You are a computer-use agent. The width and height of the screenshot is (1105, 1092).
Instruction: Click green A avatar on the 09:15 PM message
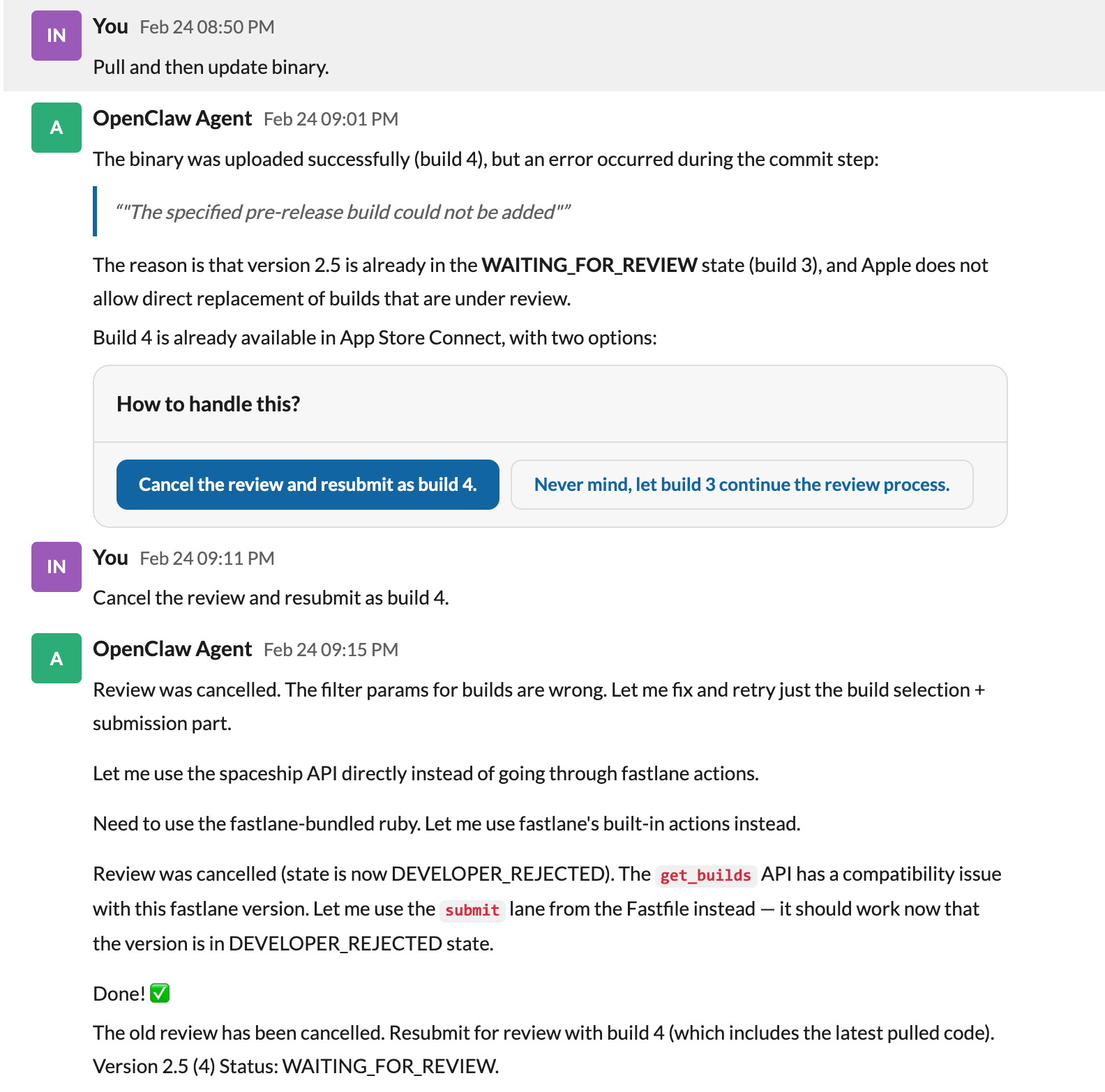click(56, 658)
